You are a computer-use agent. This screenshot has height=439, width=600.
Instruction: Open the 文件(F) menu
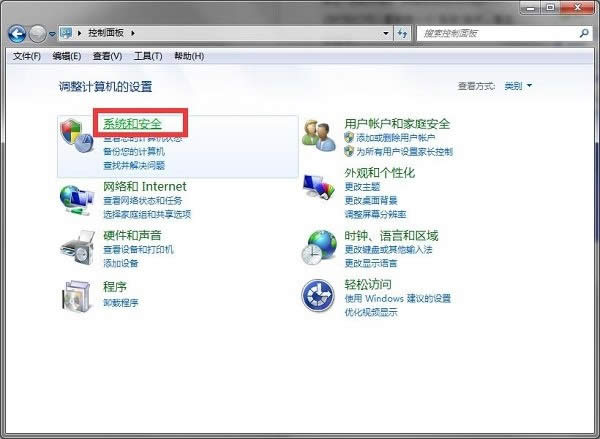pyautogui.click(x=27, y=56)
